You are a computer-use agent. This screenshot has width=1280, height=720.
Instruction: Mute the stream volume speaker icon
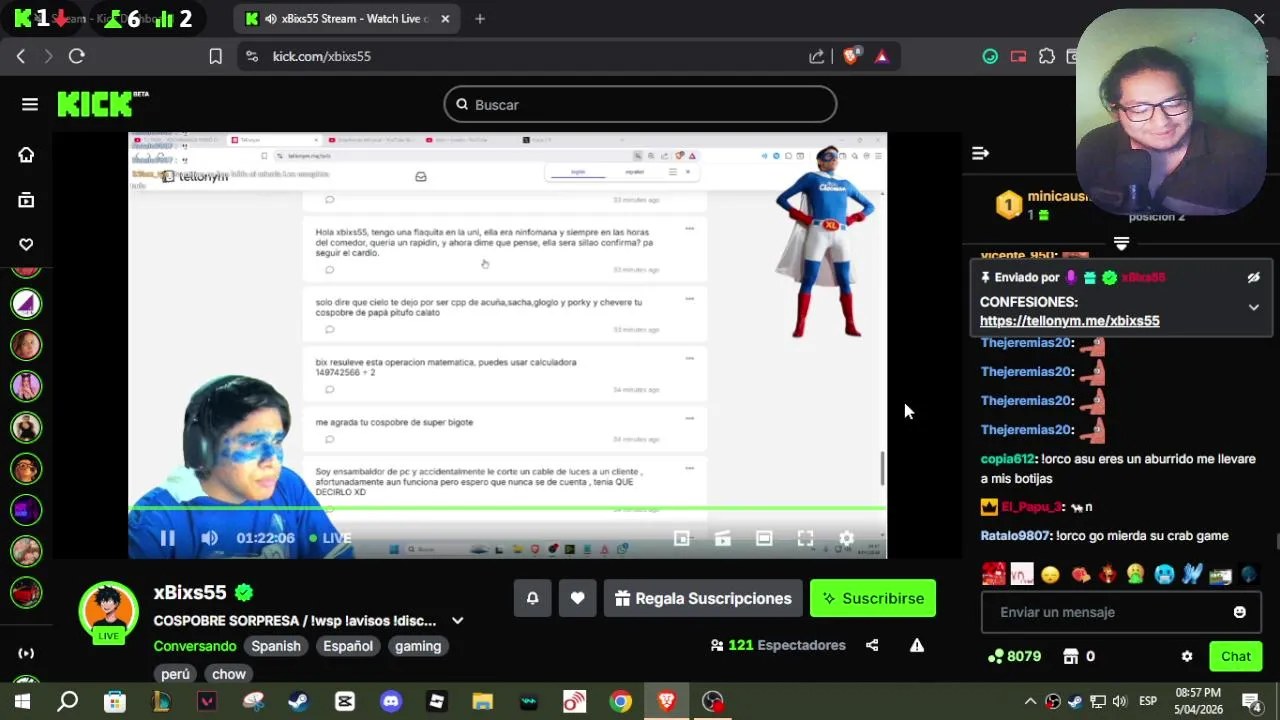(209, 538)
